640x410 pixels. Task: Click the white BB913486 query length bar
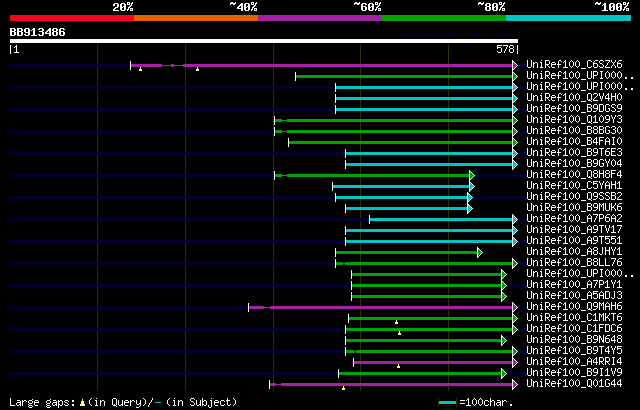[x=264, y=41]
